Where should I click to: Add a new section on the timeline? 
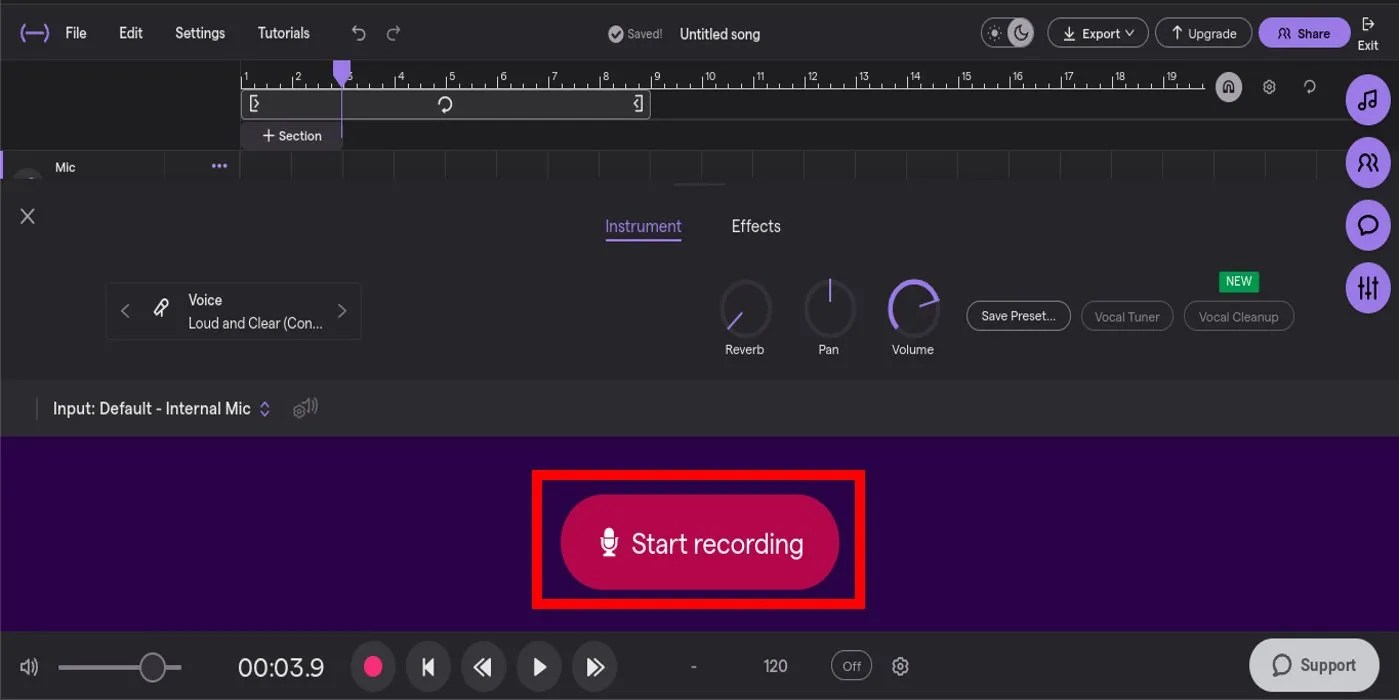(290, 136)
